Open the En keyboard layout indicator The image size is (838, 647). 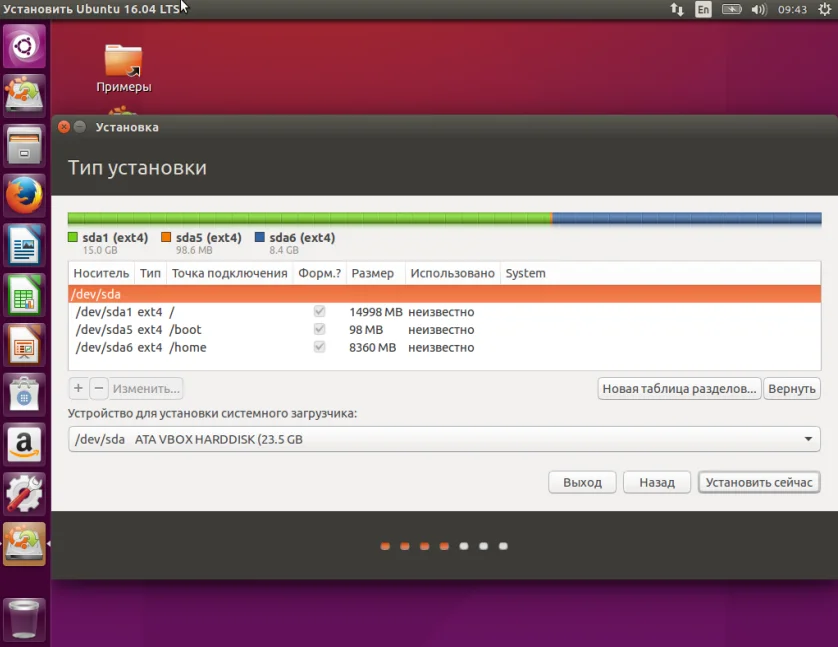coord(703,10)
